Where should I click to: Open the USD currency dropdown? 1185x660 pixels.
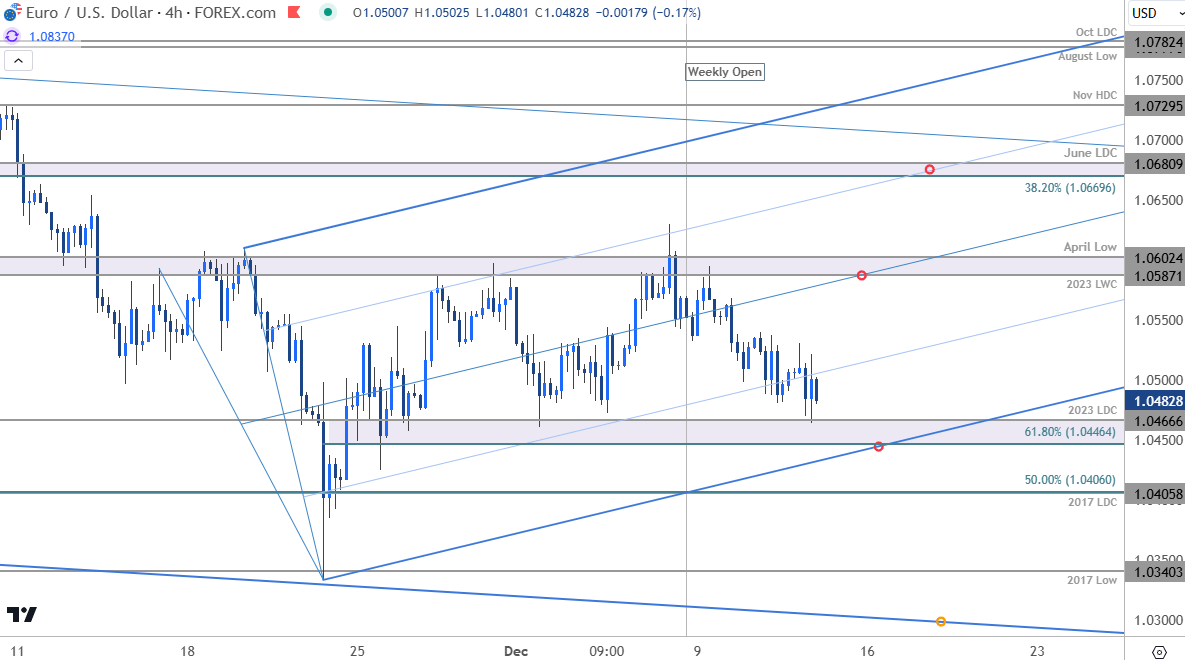coord(1156,13)
